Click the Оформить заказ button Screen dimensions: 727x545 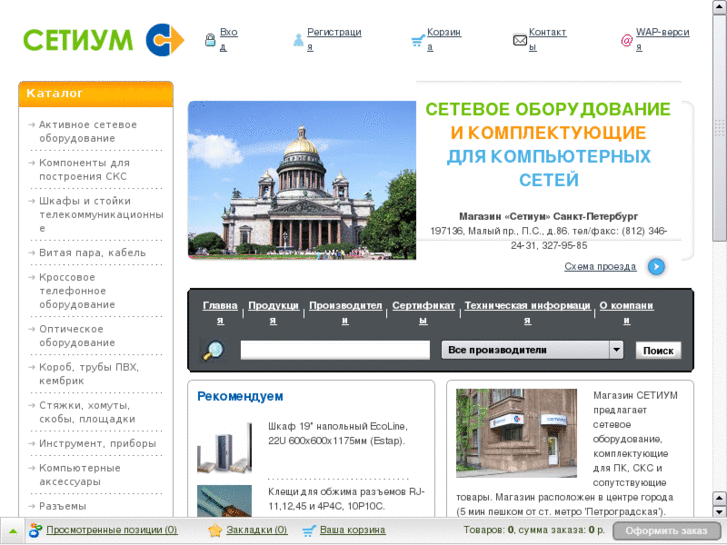[666, 531]
